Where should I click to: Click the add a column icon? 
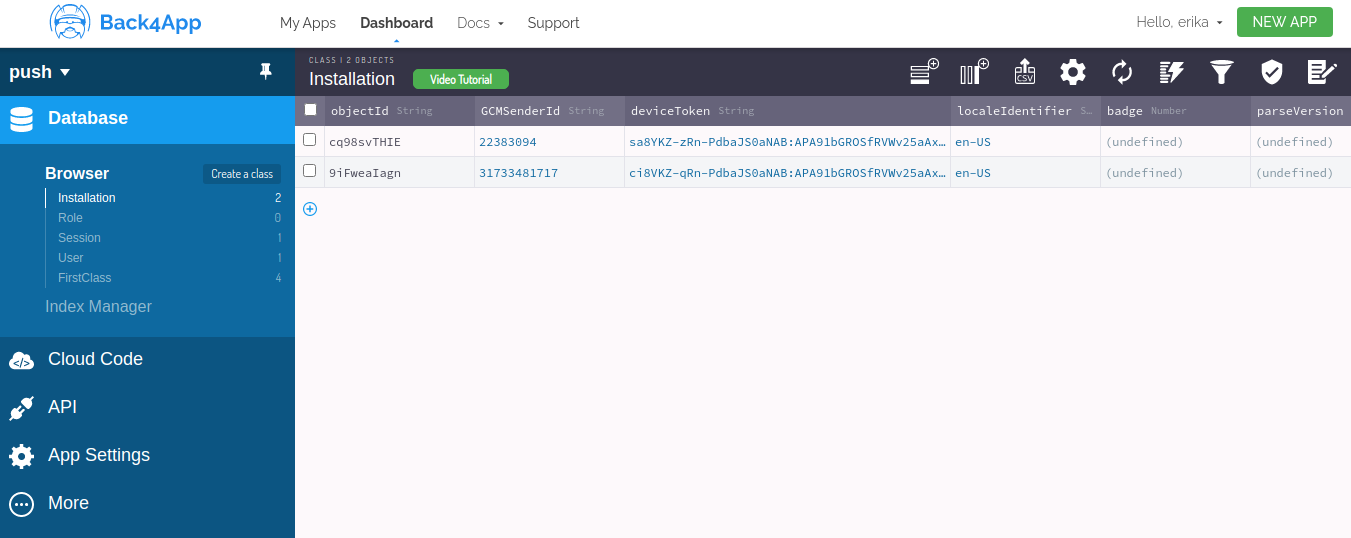(974, 72)
